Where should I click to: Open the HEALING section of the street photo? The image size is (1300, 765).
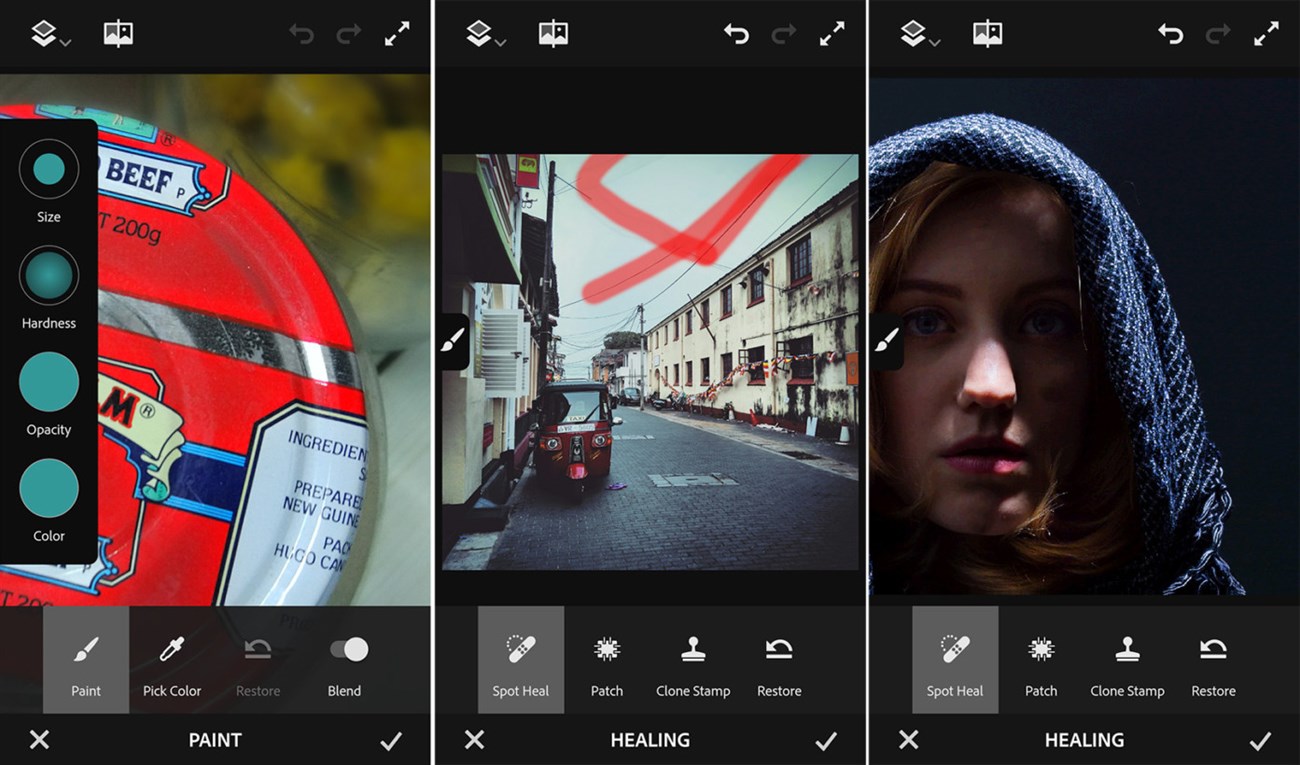650,740
